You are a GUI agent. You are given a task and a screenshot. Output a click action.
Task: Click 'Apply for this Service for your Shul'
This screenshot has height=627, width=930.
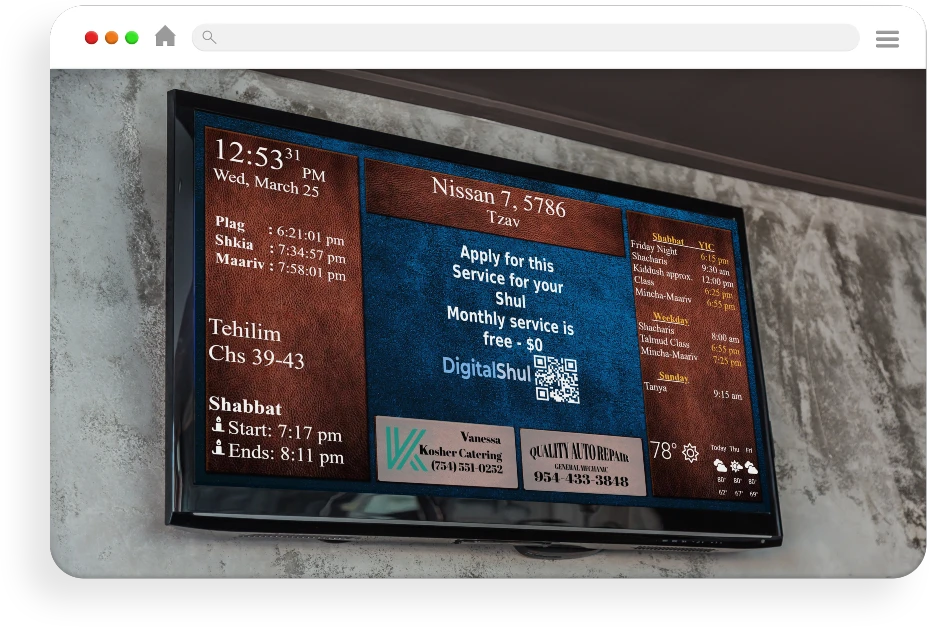507,277
